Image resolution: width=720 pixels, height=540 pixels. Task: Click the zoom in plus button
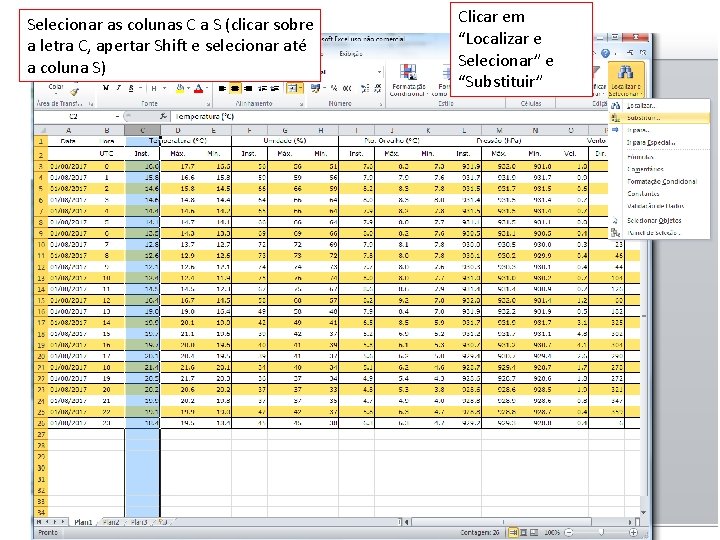[634, 533]
